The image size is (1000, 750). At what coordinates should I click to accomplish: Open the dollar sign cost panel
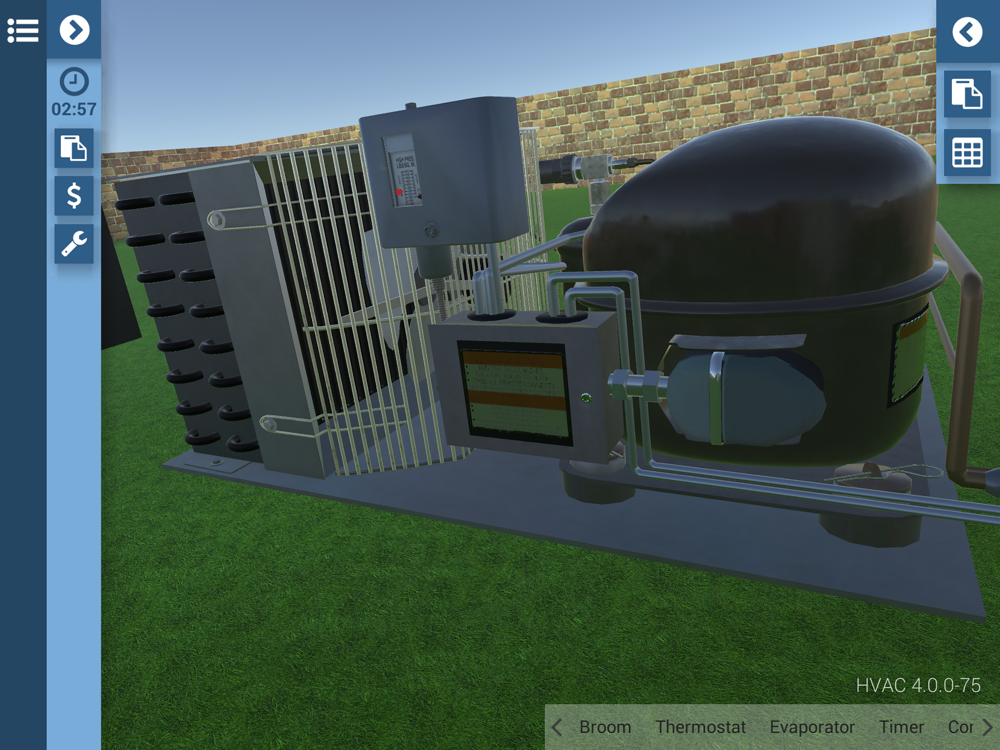[74, 196]
